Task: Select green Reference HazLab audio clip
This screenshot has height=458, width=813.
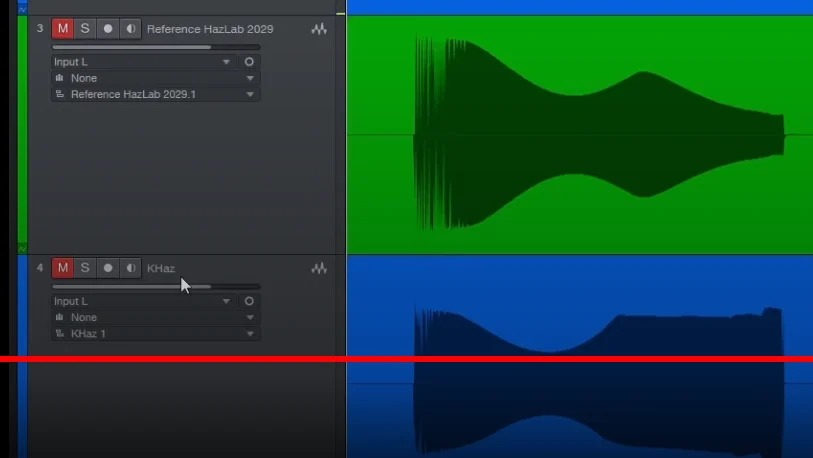Action: (580, 134)
